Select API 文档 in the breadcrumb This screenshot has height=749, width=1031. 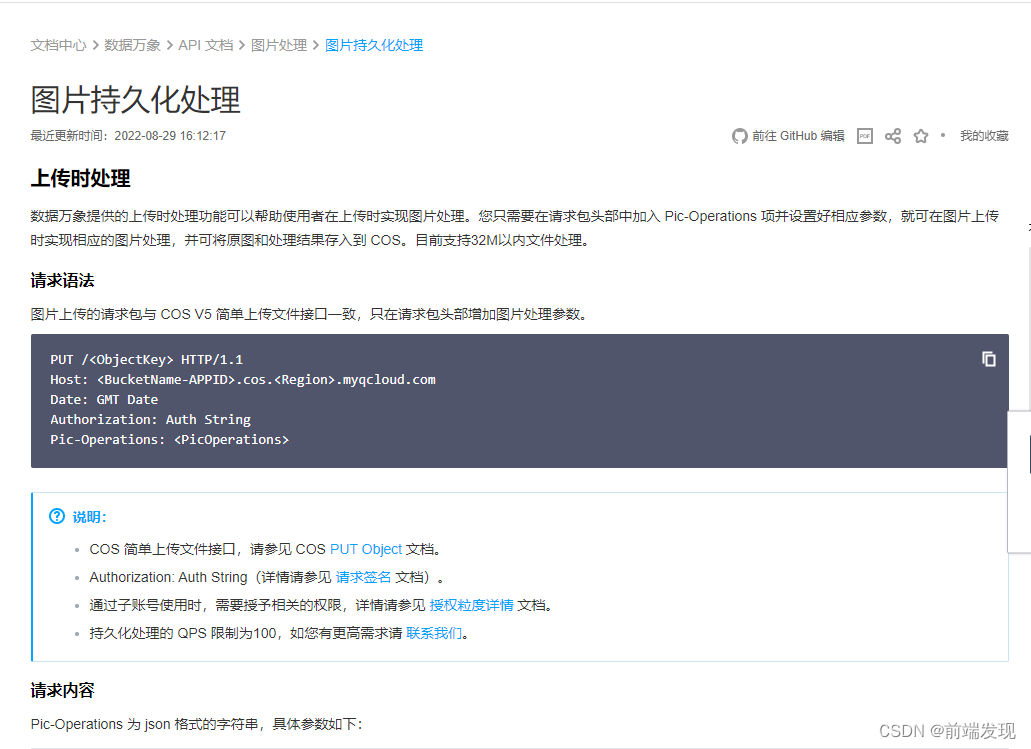pos(206,45)
